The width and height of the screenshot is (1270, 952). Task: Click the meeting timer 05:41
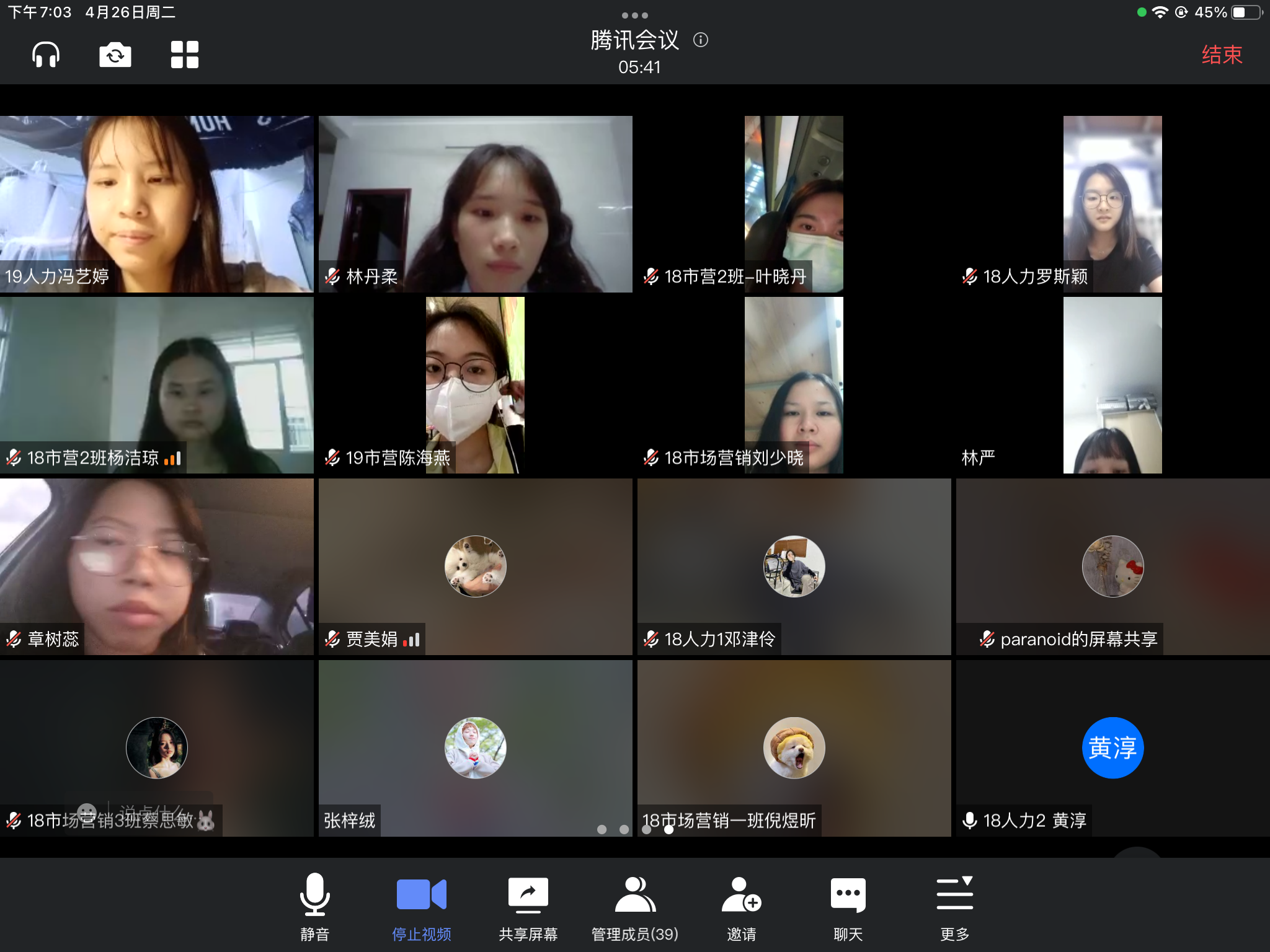tap(639, 68)
